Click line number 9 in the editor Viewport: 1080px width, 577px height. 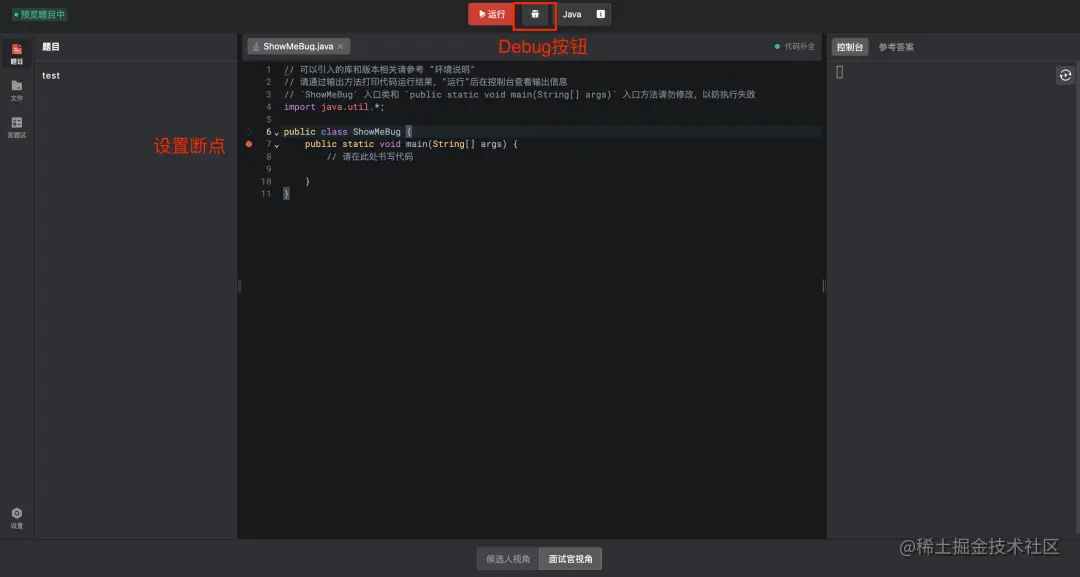(269, 169)
